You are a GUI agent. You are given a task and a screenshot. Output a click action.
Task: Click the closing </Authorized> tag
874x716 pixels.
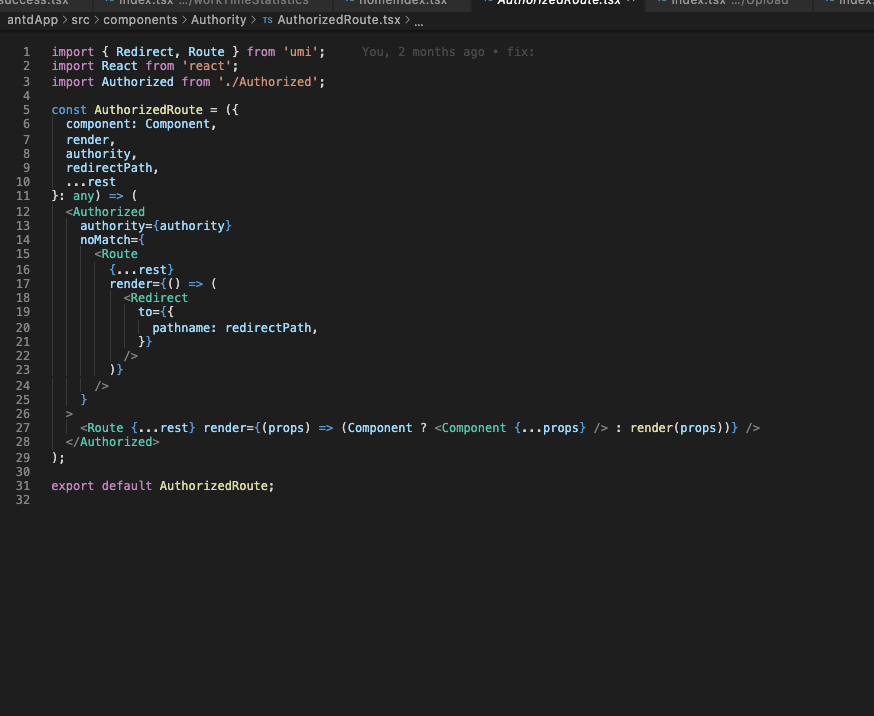[x=112, y=442]
